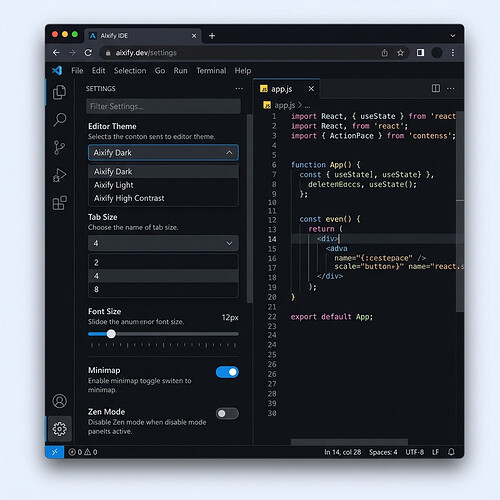Screen dimensions: 500x500
Task: Open a new browser tab with plus
Action: coord(212,36)
